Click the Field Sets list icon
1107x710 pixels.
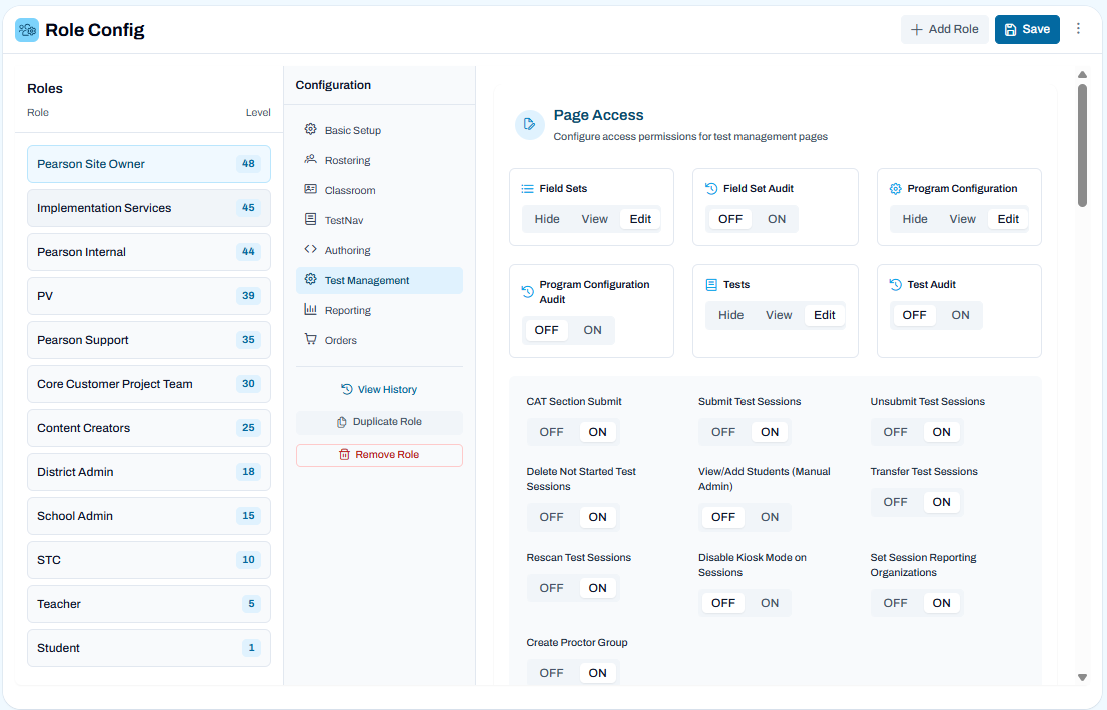tap(527, 188)
